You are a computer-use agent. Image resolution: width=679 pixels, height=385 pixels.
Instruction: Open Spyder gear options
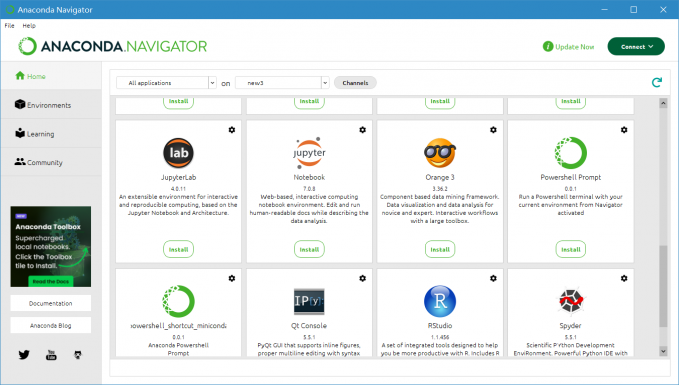pyautogui.click(x=624, y=278)
